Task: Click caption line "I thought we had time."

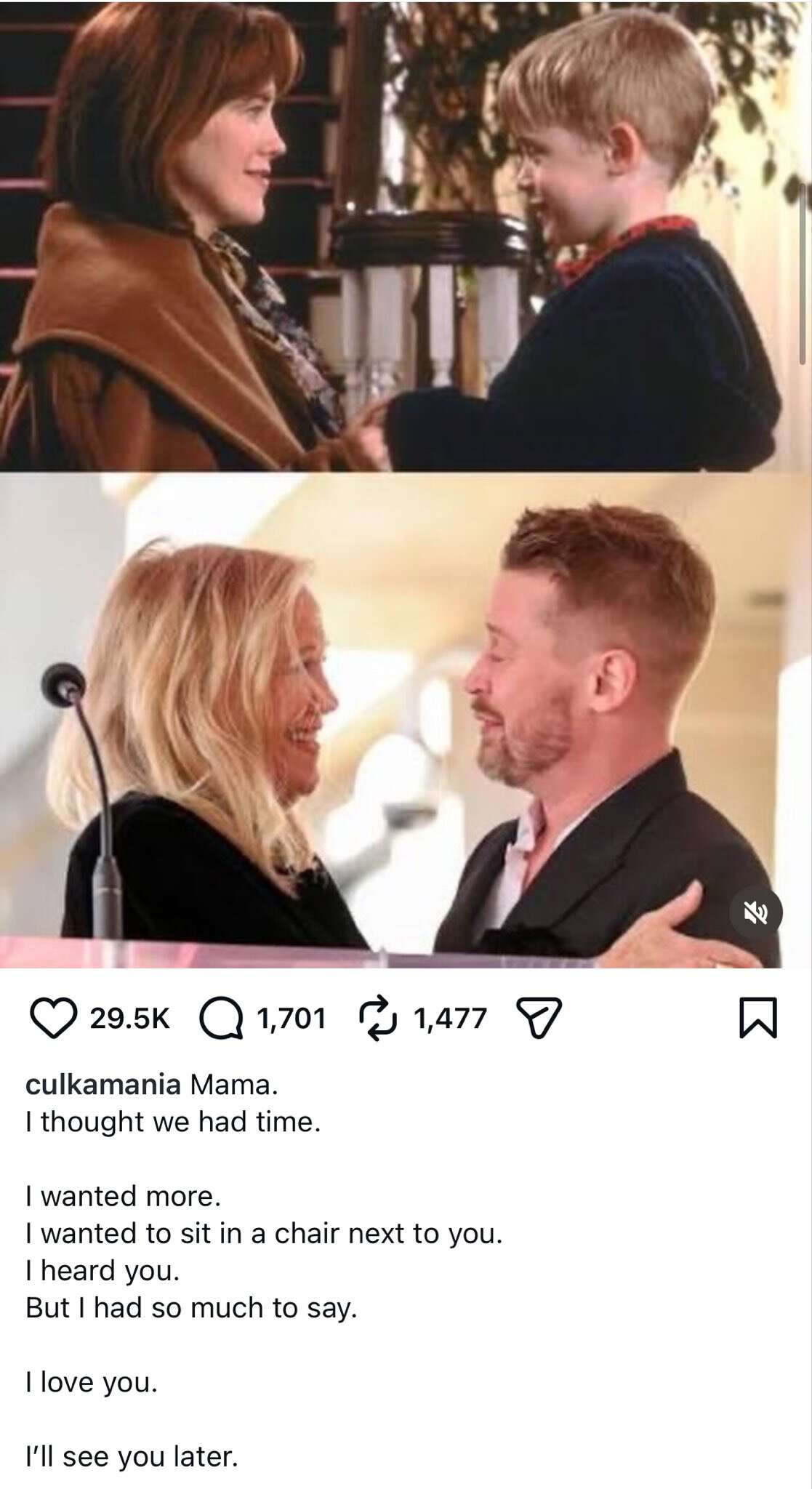Action: pyautogui.click(x=172, y=1123)
